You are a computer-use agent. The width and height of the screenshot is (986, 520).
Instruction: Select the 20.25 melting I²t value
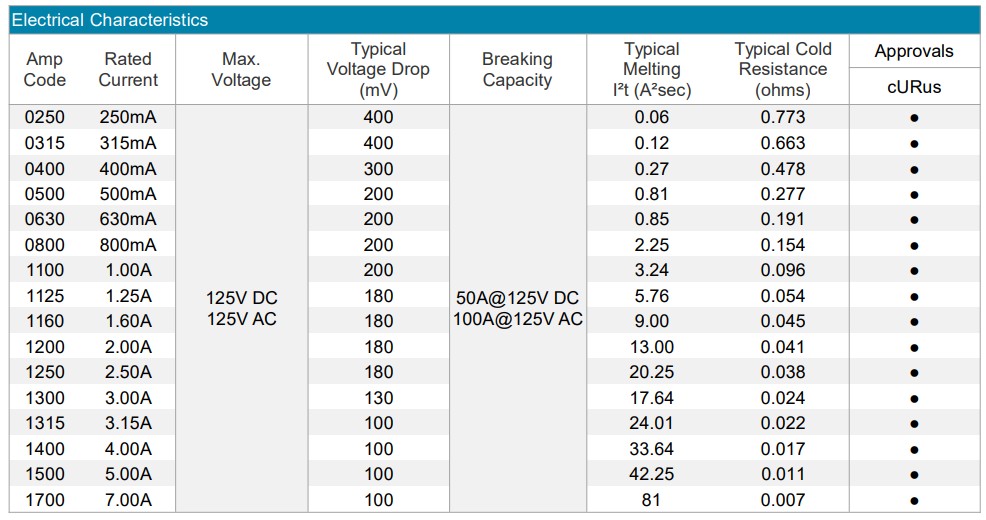pyautogui.click(x=652, y=372)
